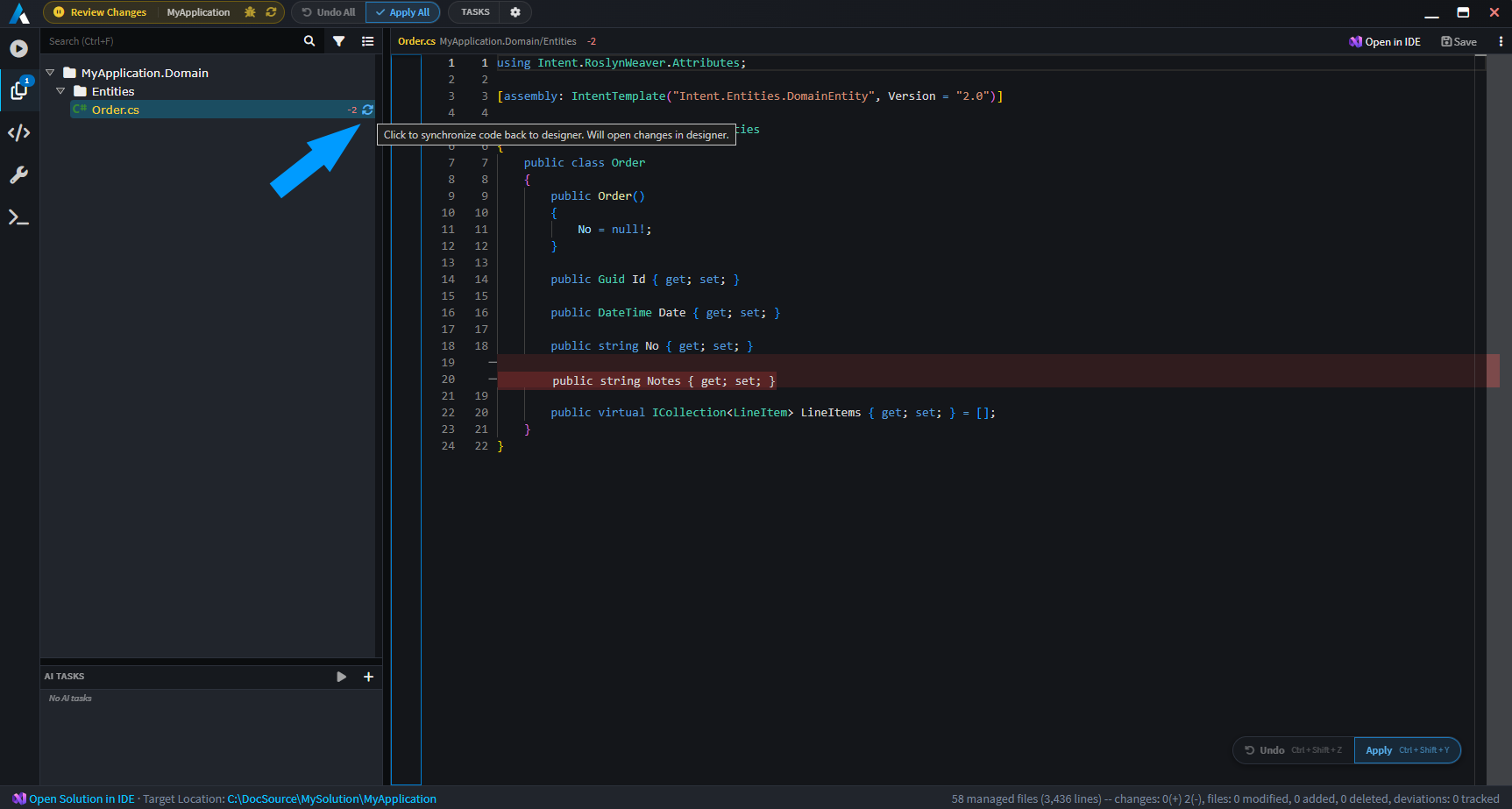Click the Entities folder icon
Image resolution: width=1512 pixels, height=809 pixels.
coord(80,91)
